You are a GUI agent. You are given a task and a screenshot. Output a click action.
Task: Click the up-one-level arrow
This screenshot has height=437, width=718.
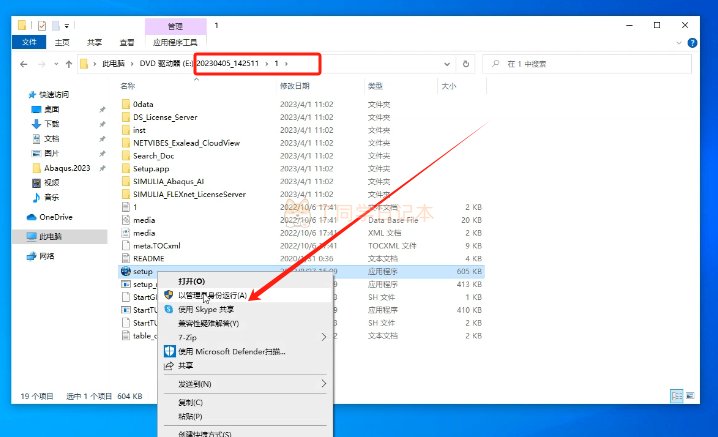[x=84, y=64]
